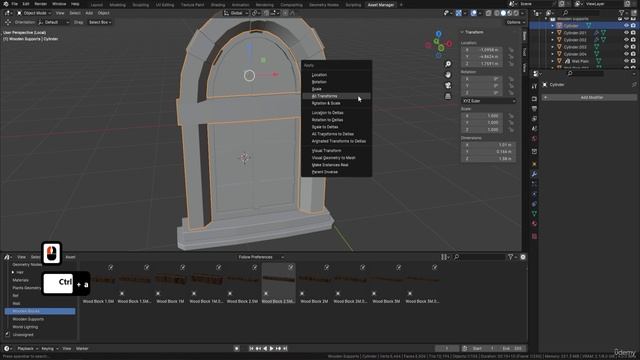Toggle lock on Location X field
The width and height of the screenshot is (640, 360).
511,50
